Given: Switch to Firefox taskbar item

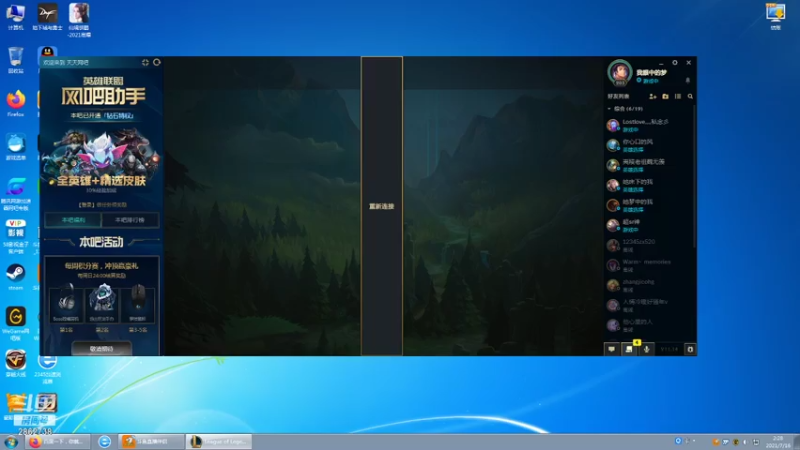Looking at the screenshot, I should (x=59, y=441).
